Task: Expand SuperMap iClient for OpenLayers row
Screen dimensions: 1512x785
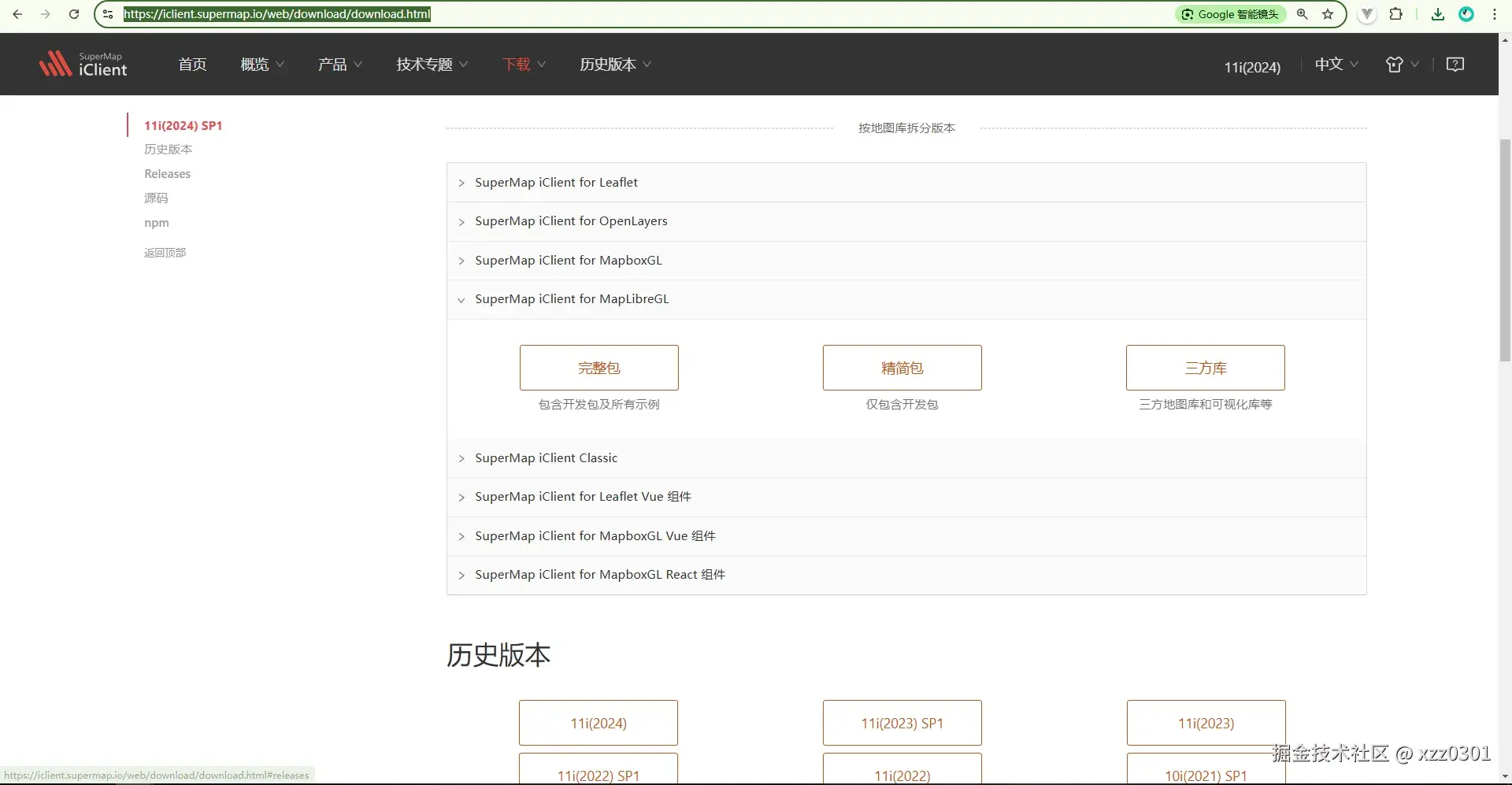Action: [x=906, y=221]
